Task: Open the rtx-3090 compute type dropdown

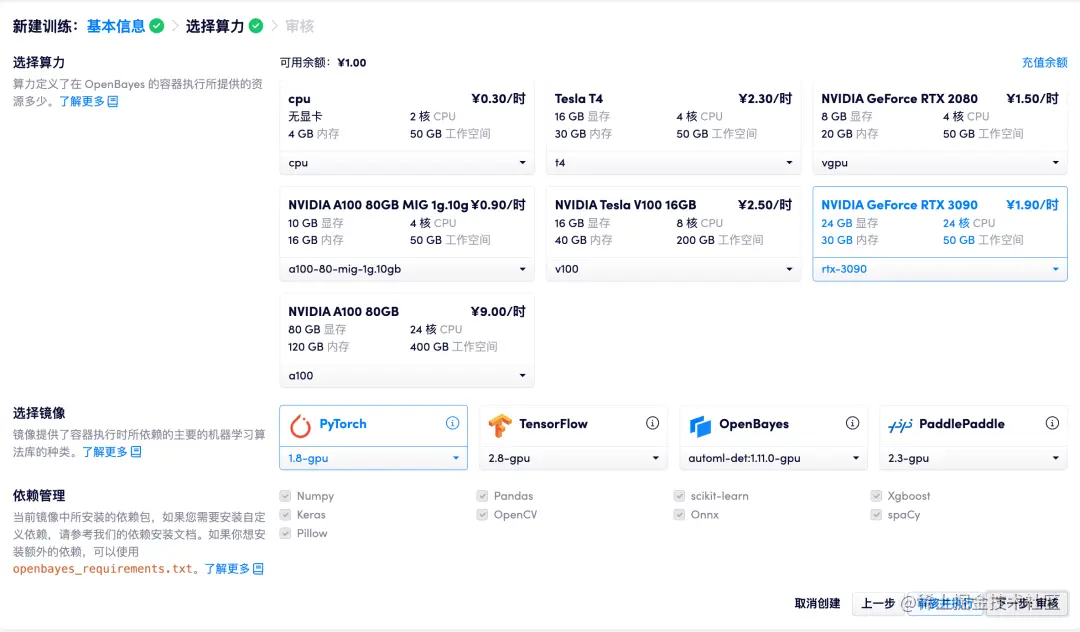Action: tap(940, 269)
